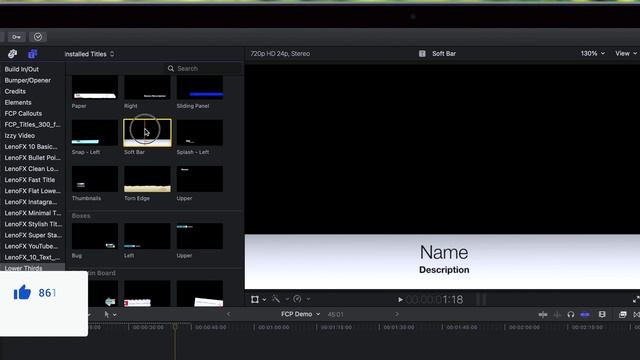Open clip appearance options
Screen dimensions: 640x360
(602, 314)
